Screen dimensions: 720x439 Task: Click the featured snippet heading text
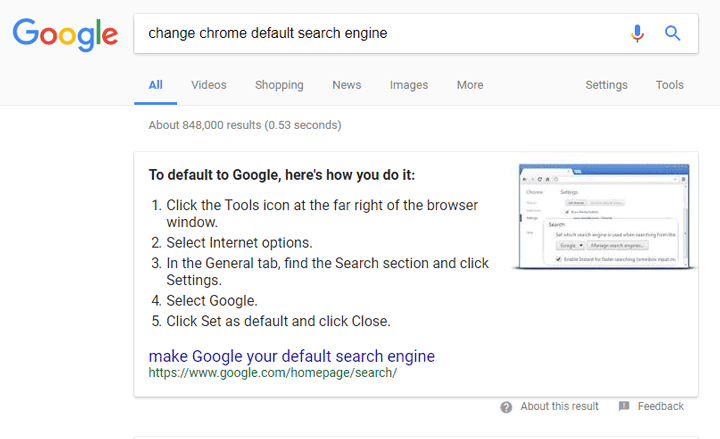(281, 175)
